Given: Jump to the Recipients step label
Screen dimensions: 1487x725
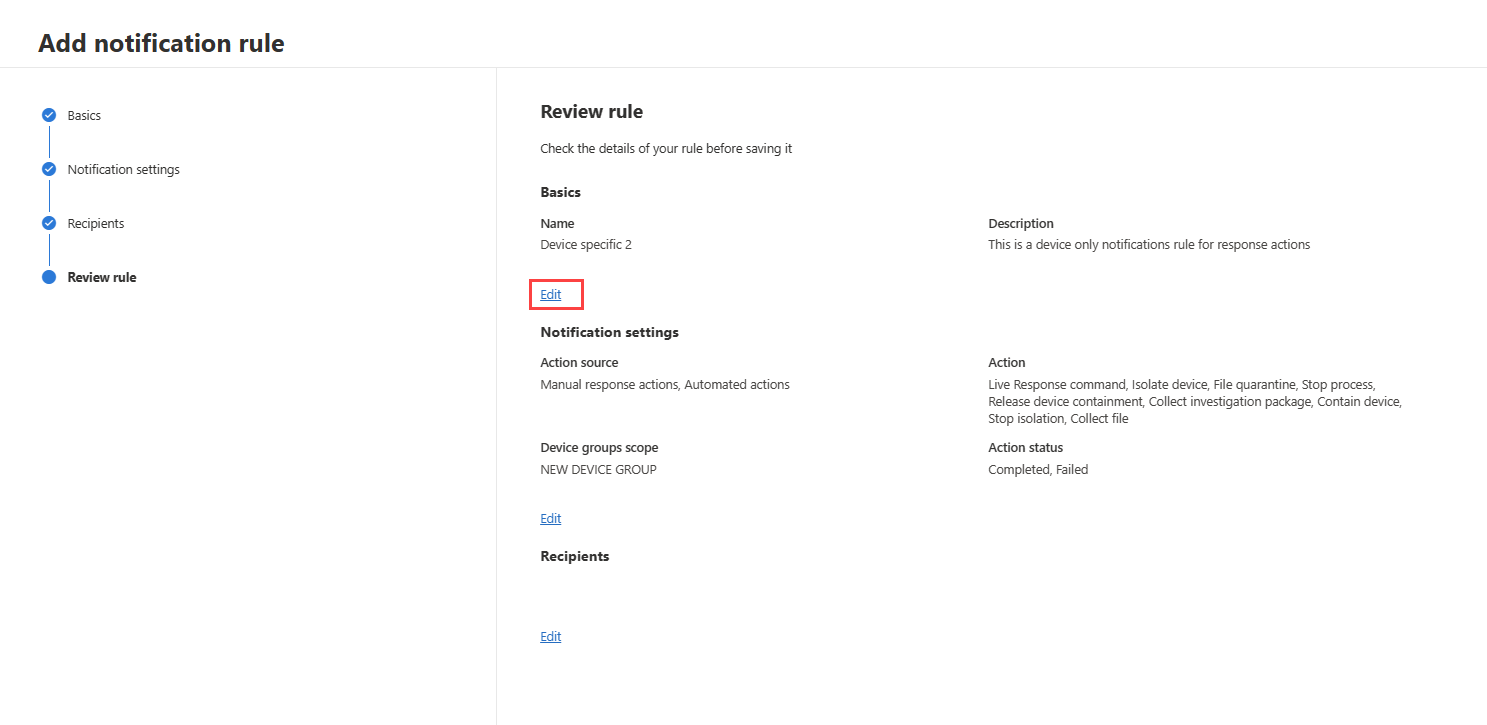Looking at the screenshot, I should 96,223.
